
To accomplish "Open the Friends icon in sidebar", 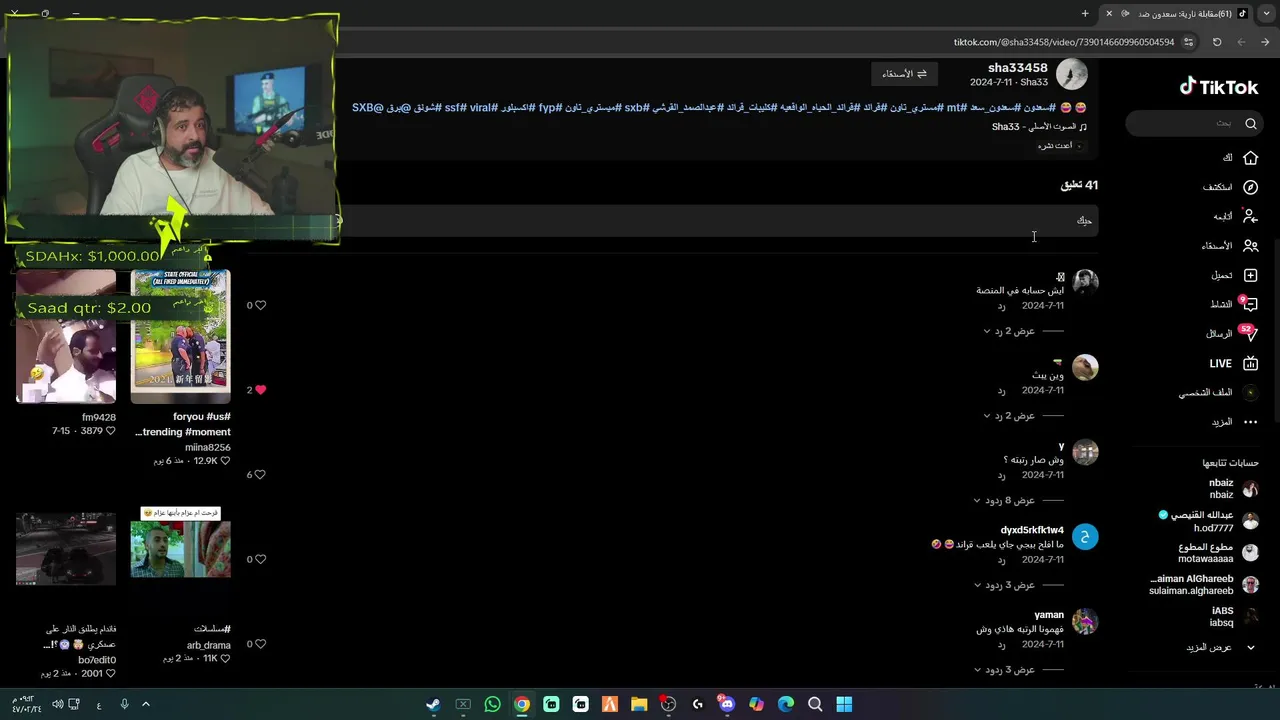I will coord(1250,246).
